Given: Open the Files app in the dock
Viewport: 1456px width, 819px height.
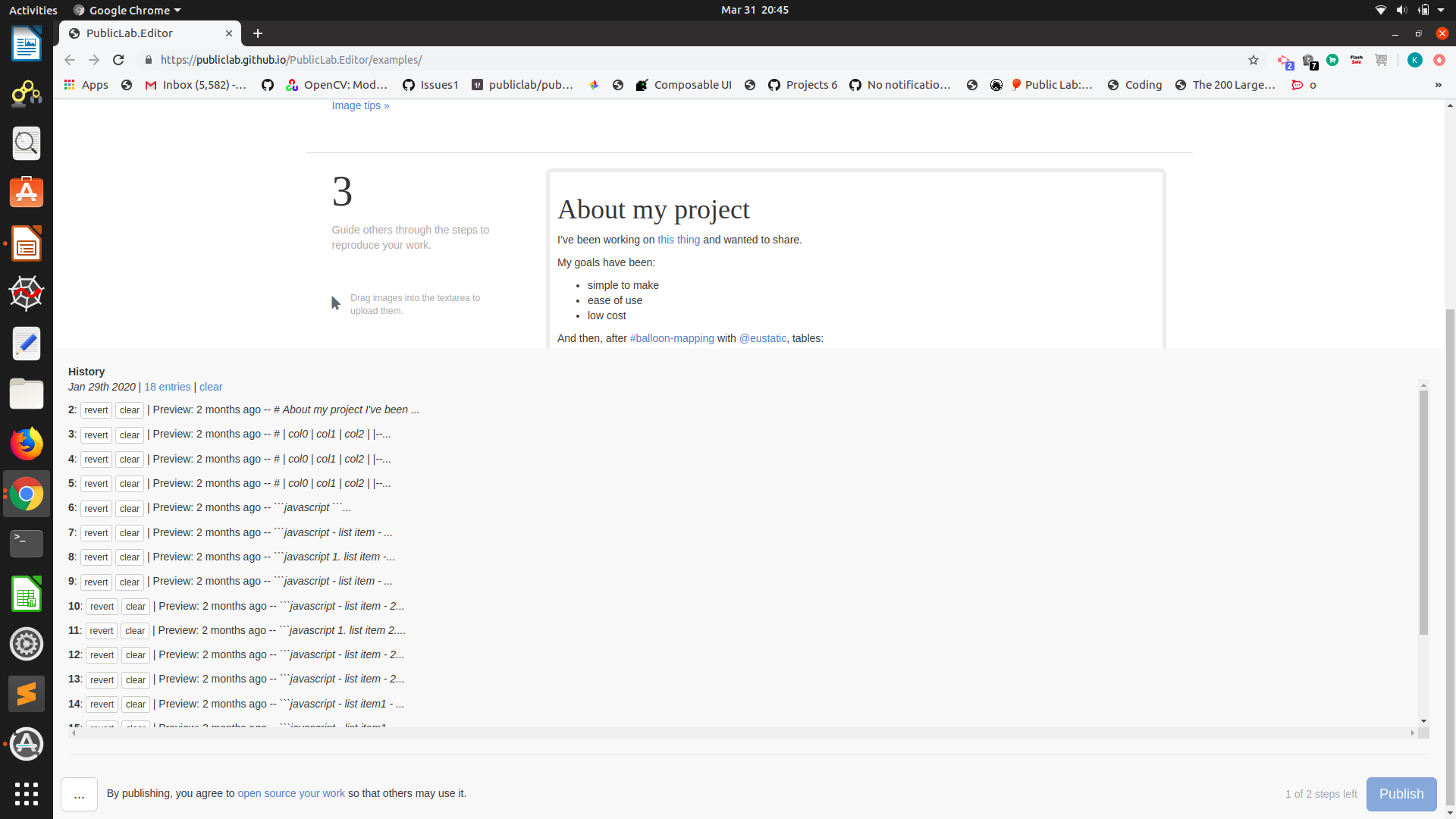Looking at the screenshot, I should coord(27,394).
